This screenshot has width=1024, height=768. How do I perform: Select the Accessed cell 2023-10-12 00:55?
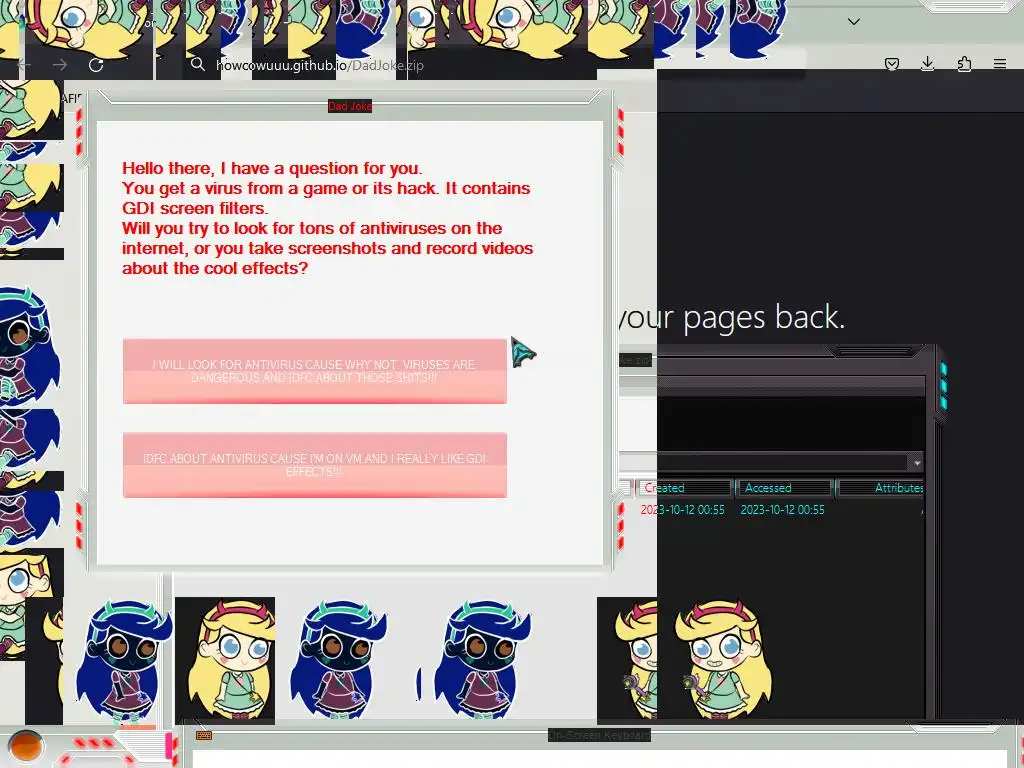point(782,509)
